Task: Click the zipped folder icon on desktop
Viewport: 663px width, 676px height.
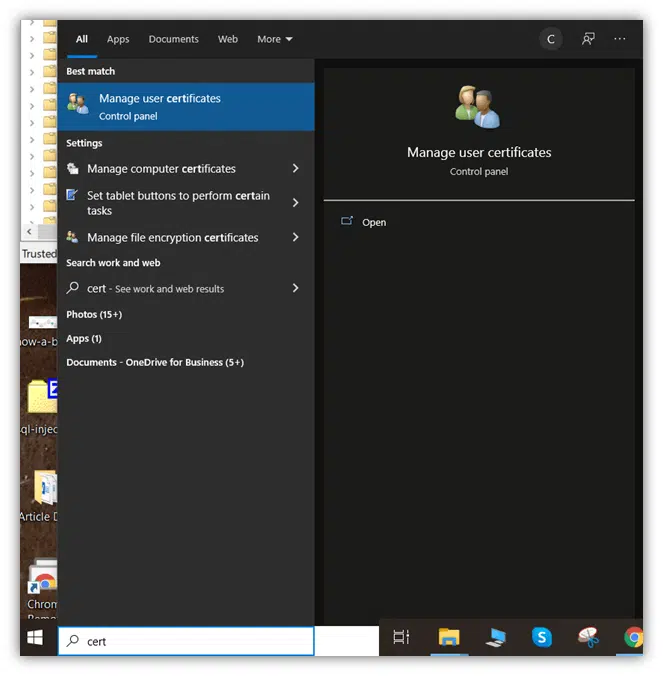Action: (42, 396)
